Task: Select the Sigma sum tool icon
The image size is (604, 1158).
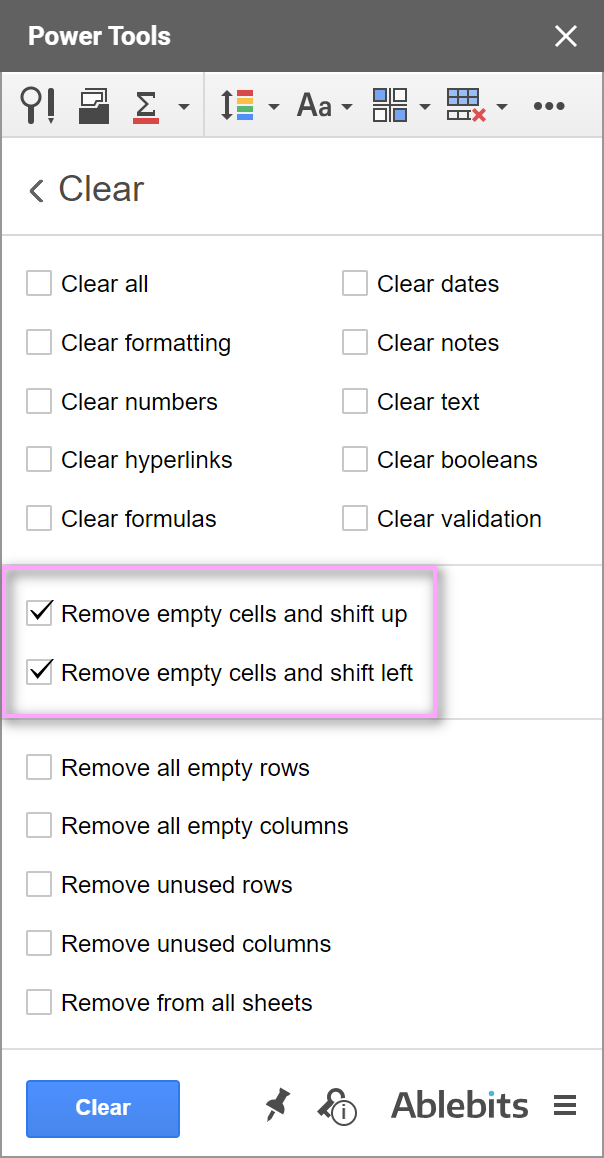Action: click(146, 106)
